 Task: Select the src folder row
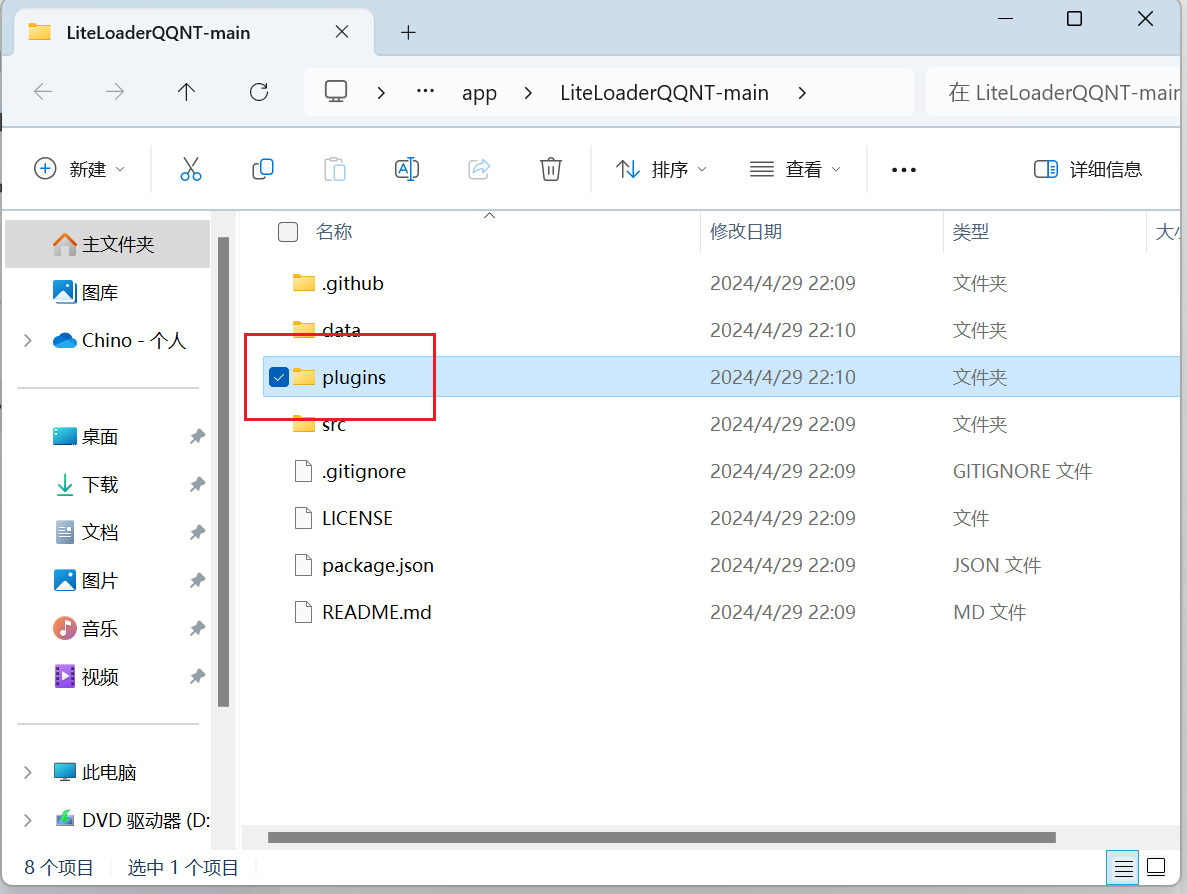[721, 424]
